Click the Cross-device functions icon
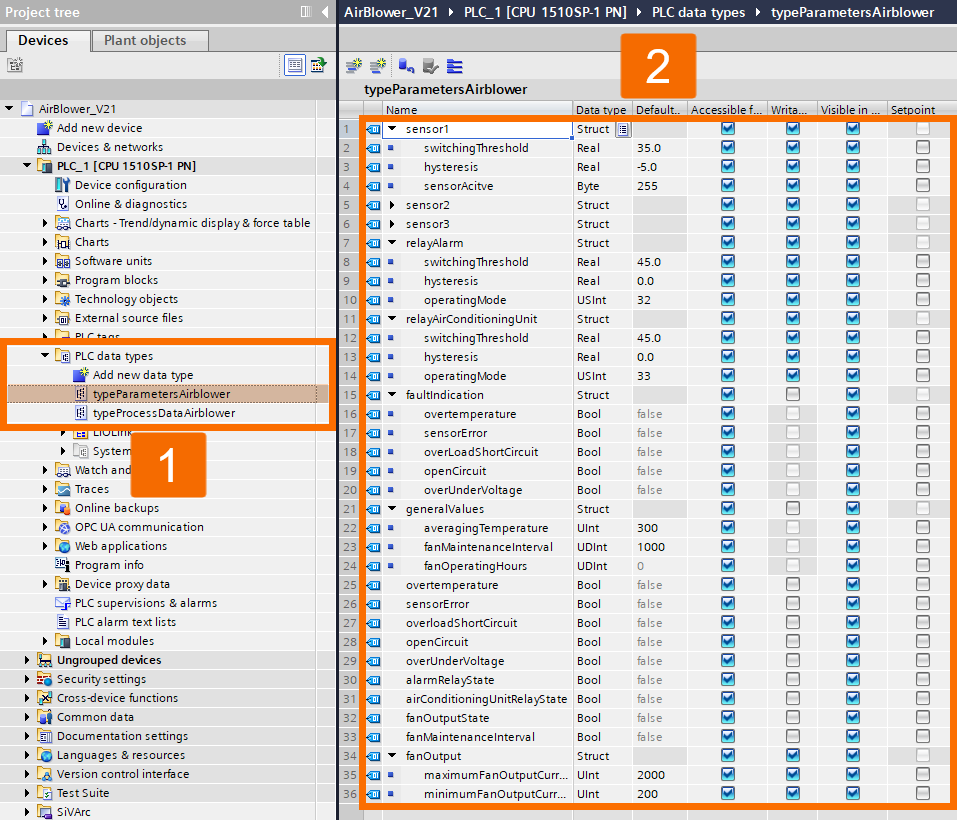957x820 pixels. [45, 697]
